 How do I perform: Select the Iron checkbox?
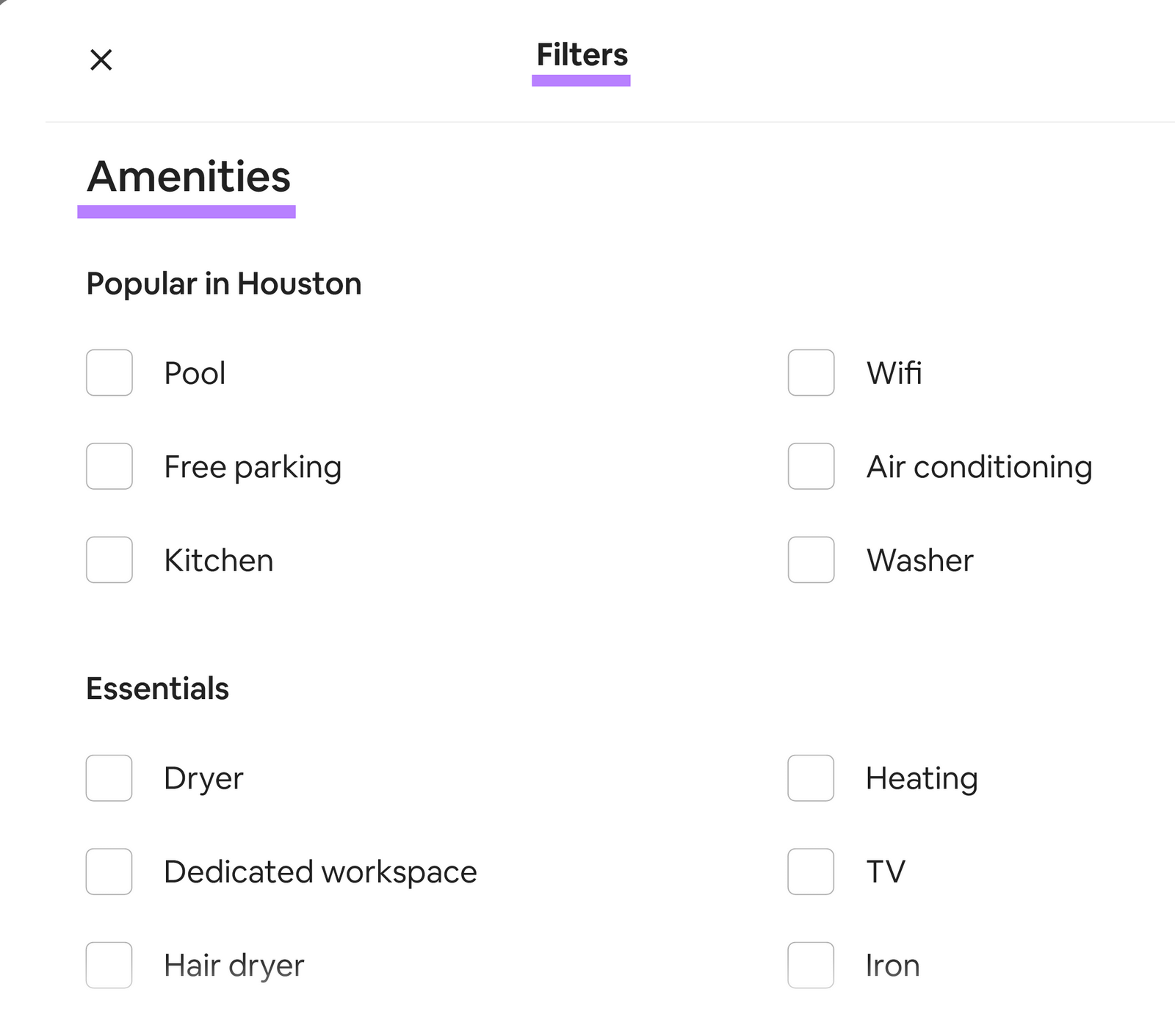pyautogui.click(x=809, y=966)
